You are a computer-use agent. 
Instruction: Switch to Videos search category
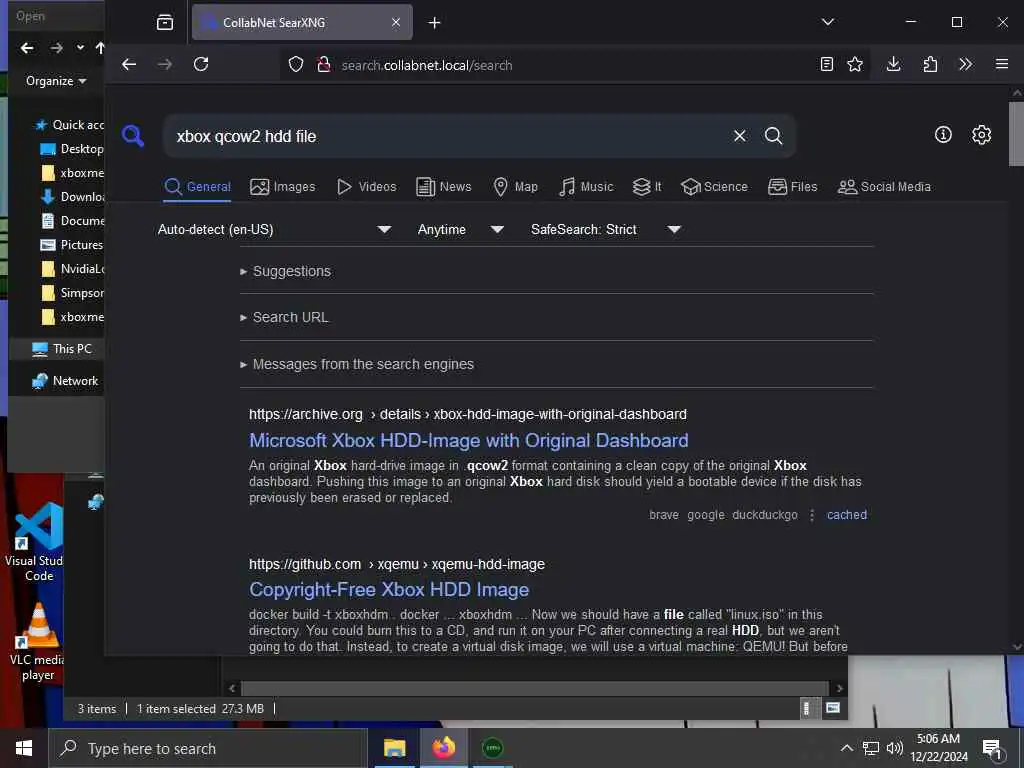click(366, 187)
